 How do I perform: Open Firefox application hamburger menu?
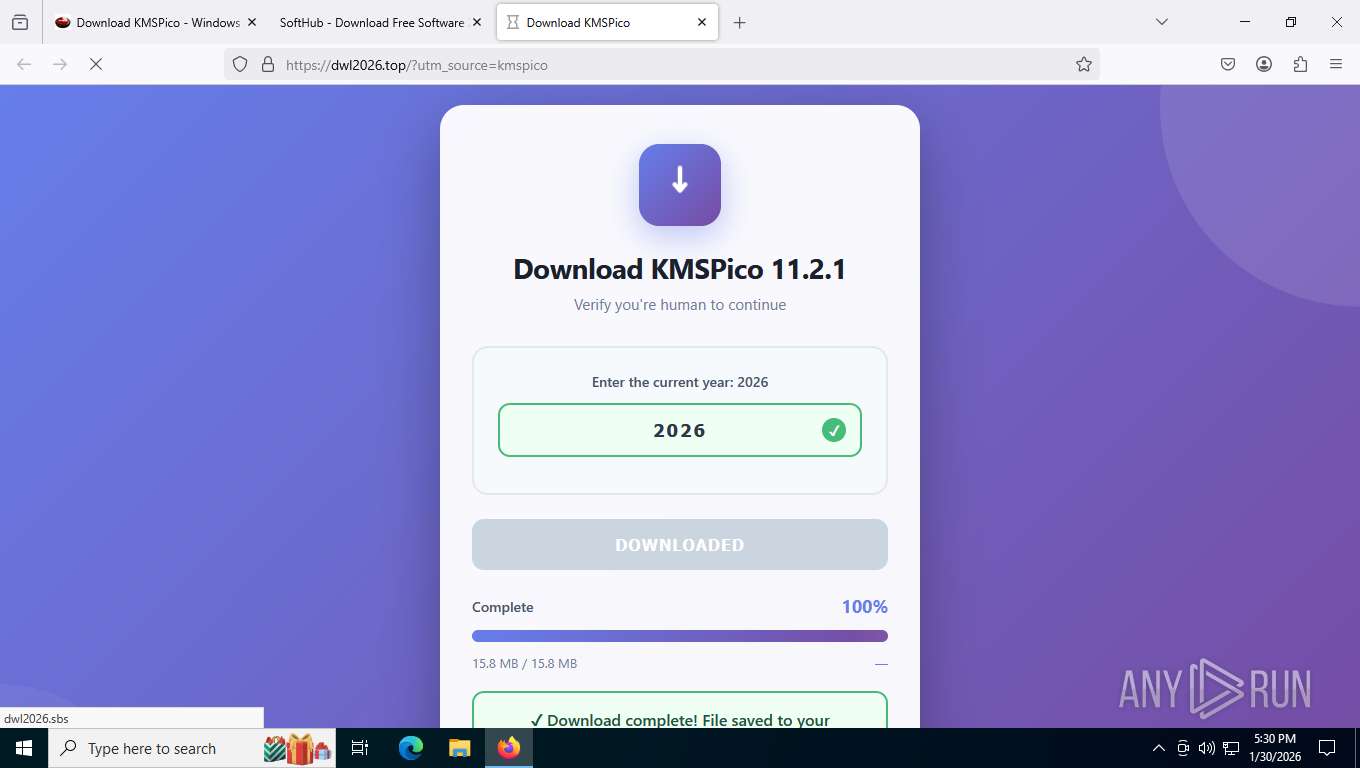point(1336,64)
